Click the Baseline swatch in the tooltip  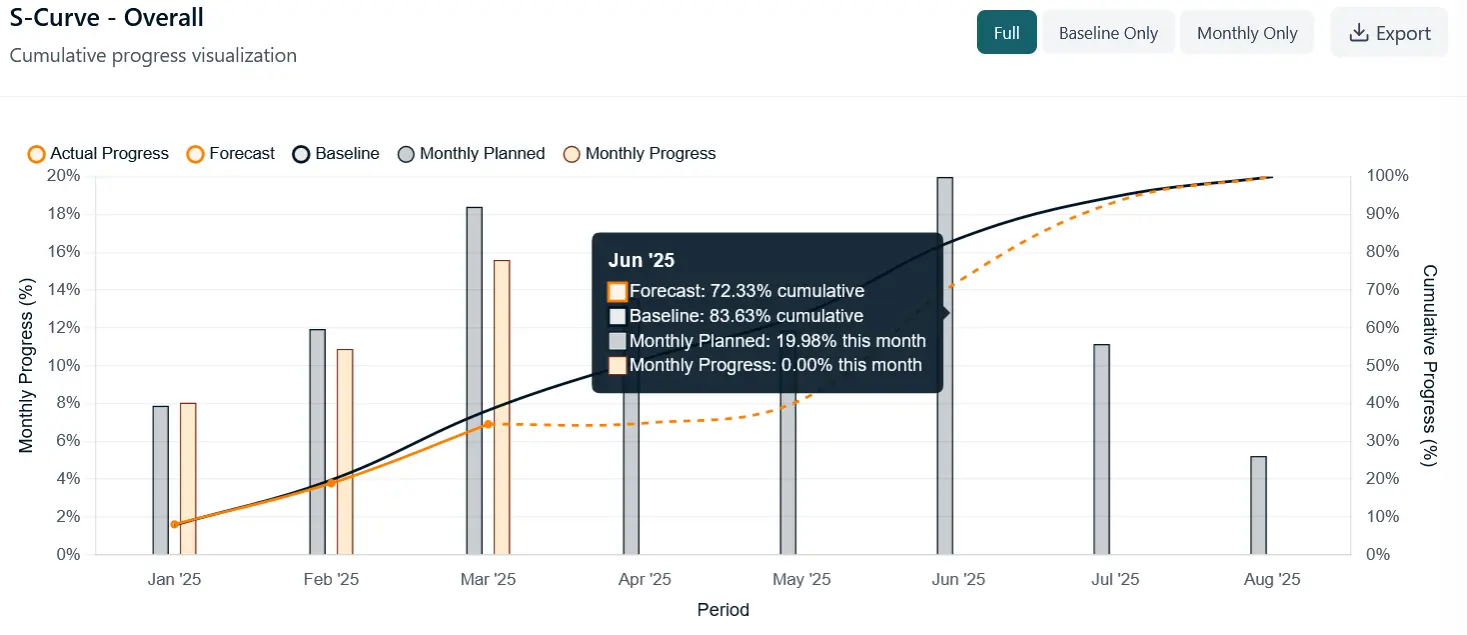(615, 316)
